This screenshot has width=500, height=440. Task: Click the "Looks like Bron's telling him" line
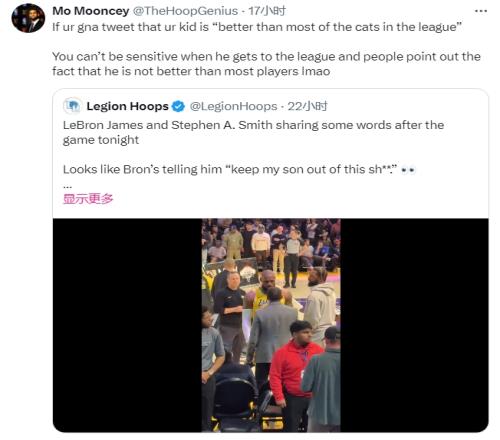click(239, 169)
